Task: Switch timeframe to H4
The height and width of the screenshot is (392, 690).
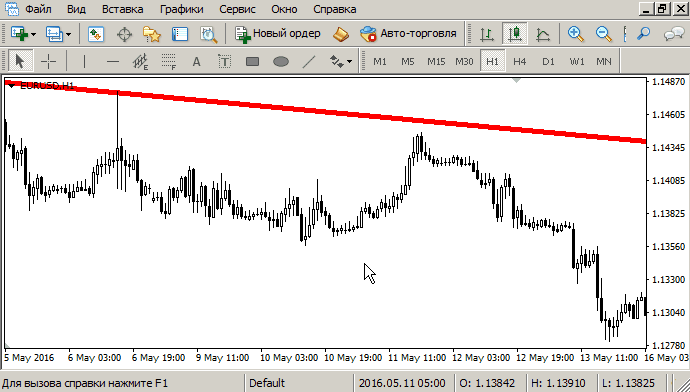Action: 520,62
